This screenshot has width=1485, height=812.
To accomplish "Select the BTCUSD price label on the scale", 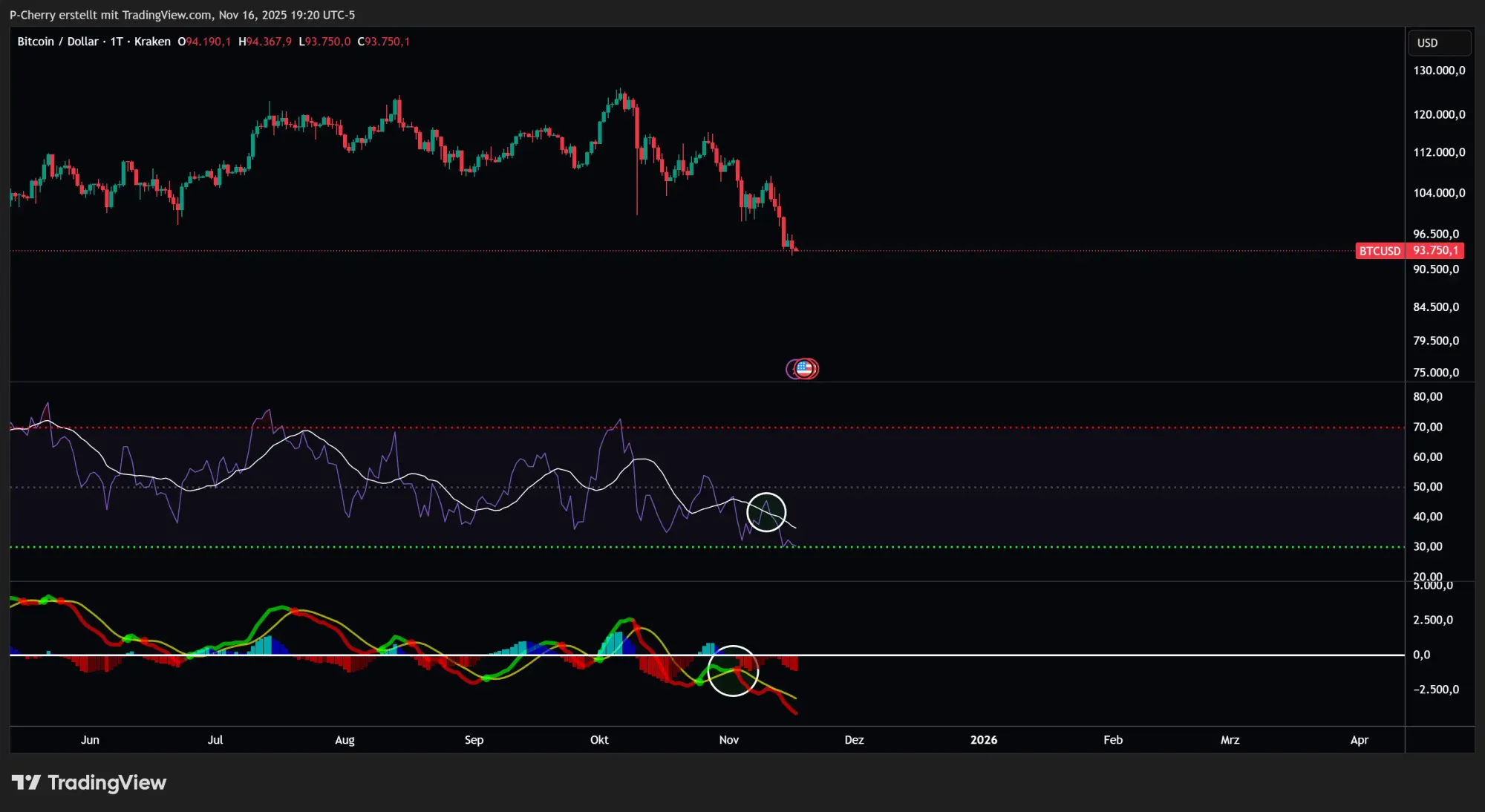I will point(1380,251).
